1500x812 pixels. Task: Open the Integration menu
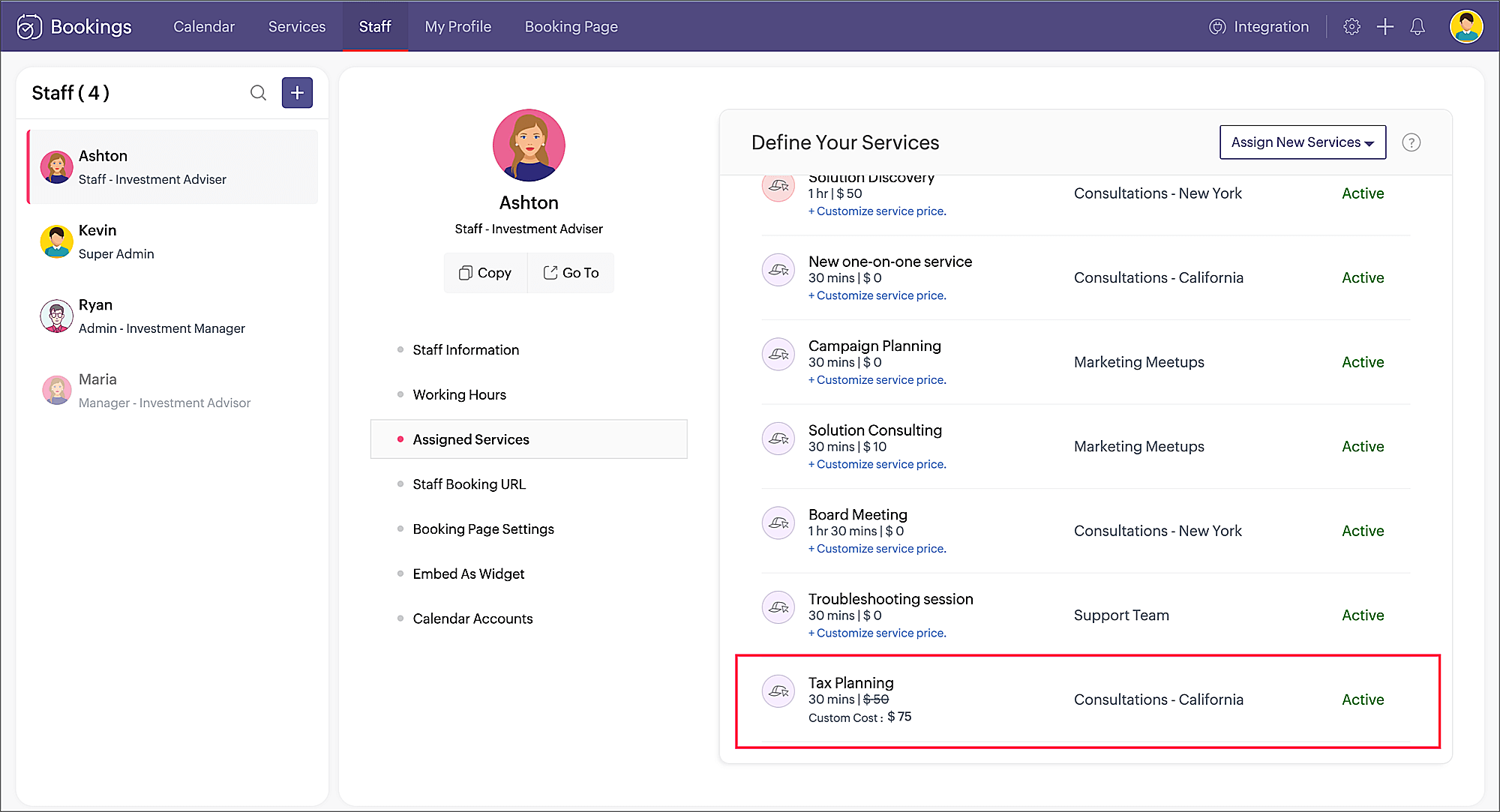click(x=1259, y=27)
